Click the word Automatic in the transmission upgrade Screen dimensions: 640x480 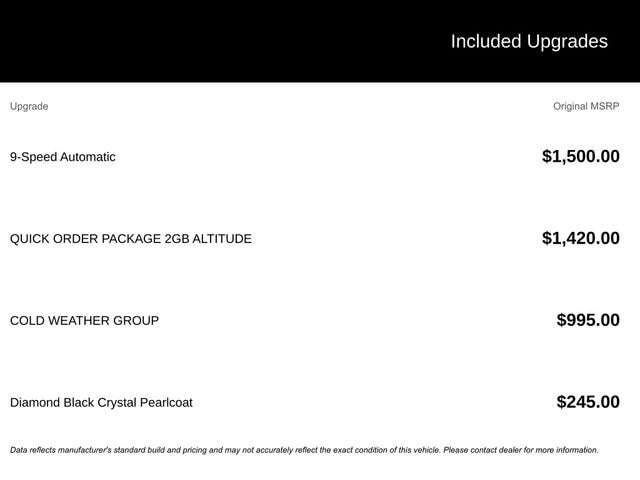click(x=88, y=157)
